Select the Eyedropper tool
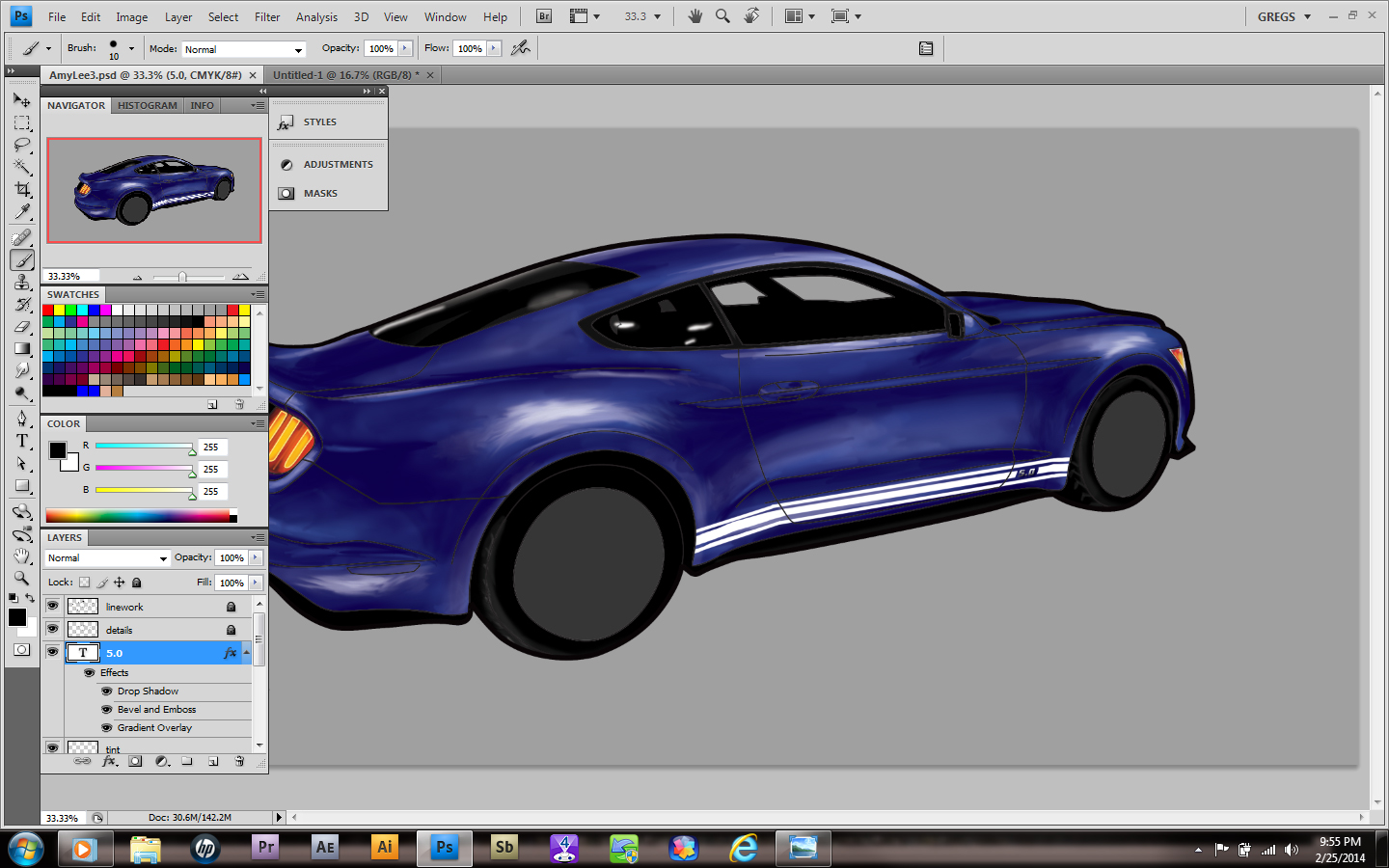This screenshot has width=1389, height=868. click(x=22, y=211)
